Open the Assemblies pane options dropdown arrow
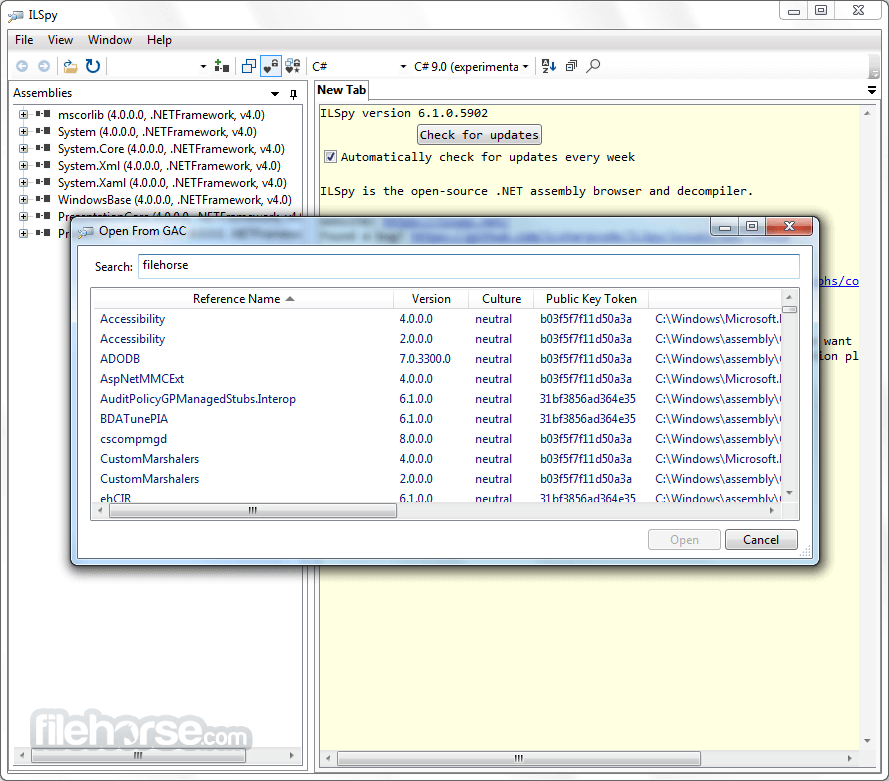This screenshot has height=781, width=889. [275, 94]
